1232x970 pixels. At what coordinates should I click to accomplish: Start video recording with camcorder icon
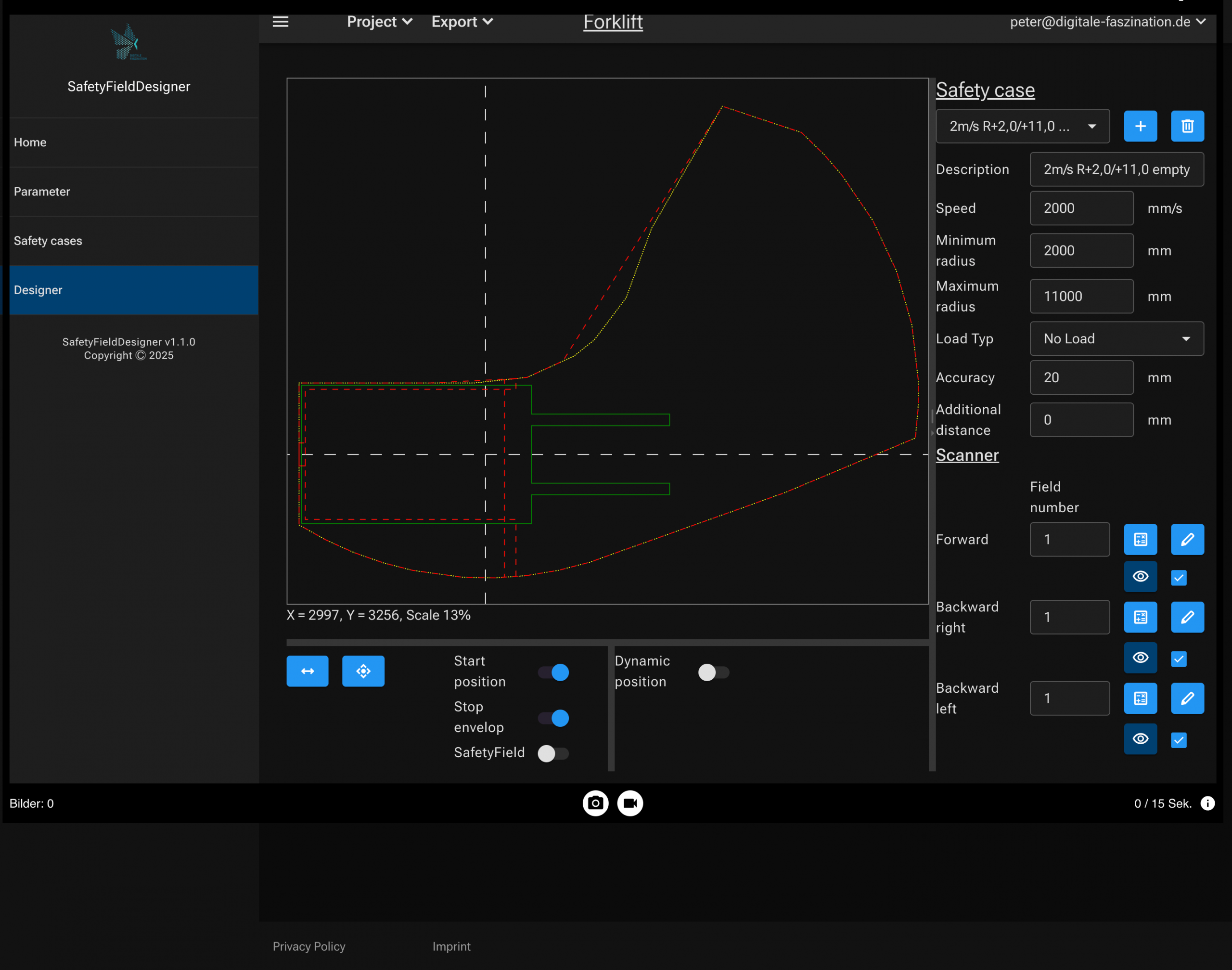[x=629, y=803]
